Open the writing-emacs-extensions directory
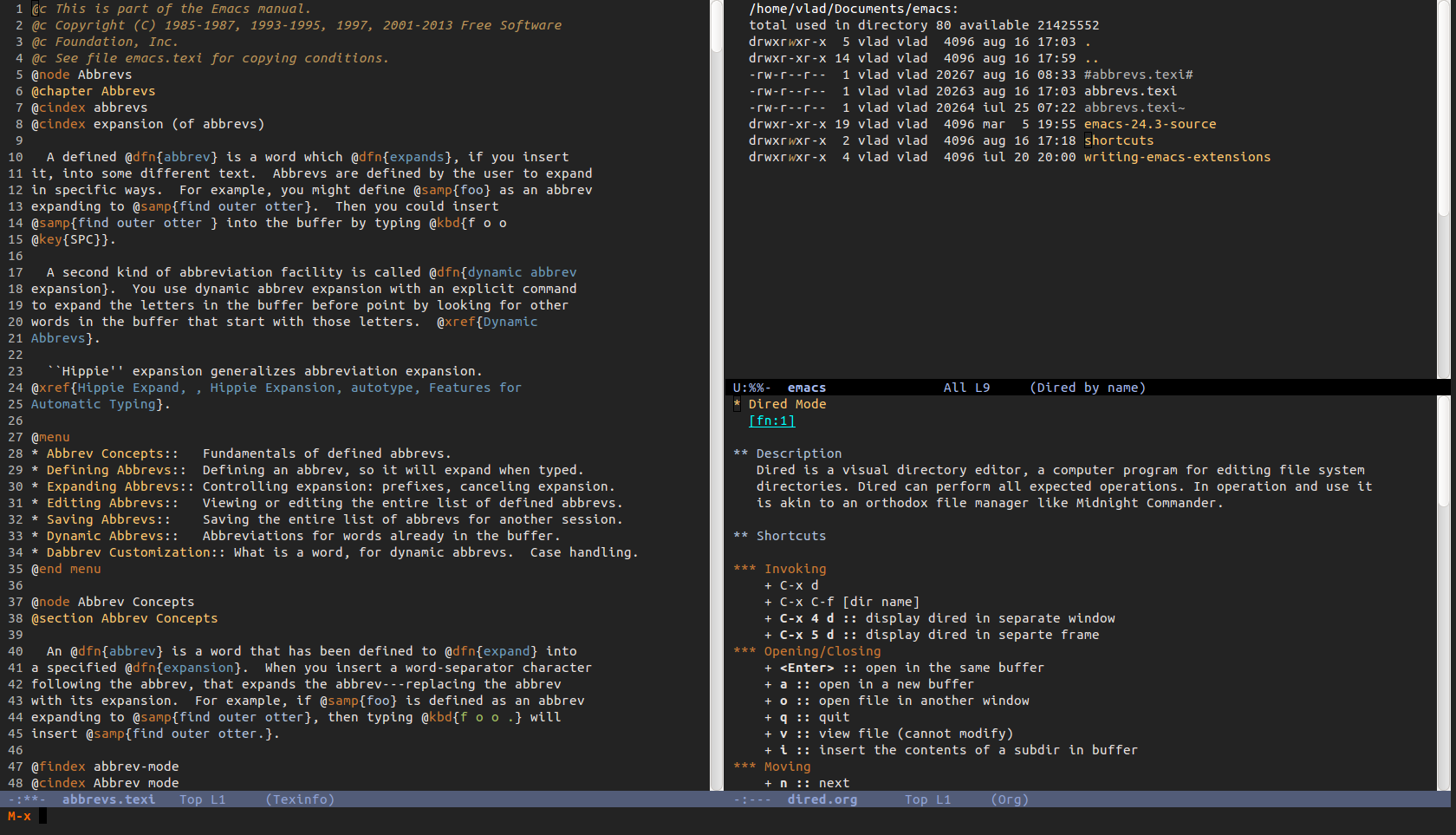Image resolution: width=1456 pixels, height=835 pixels. [1177, 157]
